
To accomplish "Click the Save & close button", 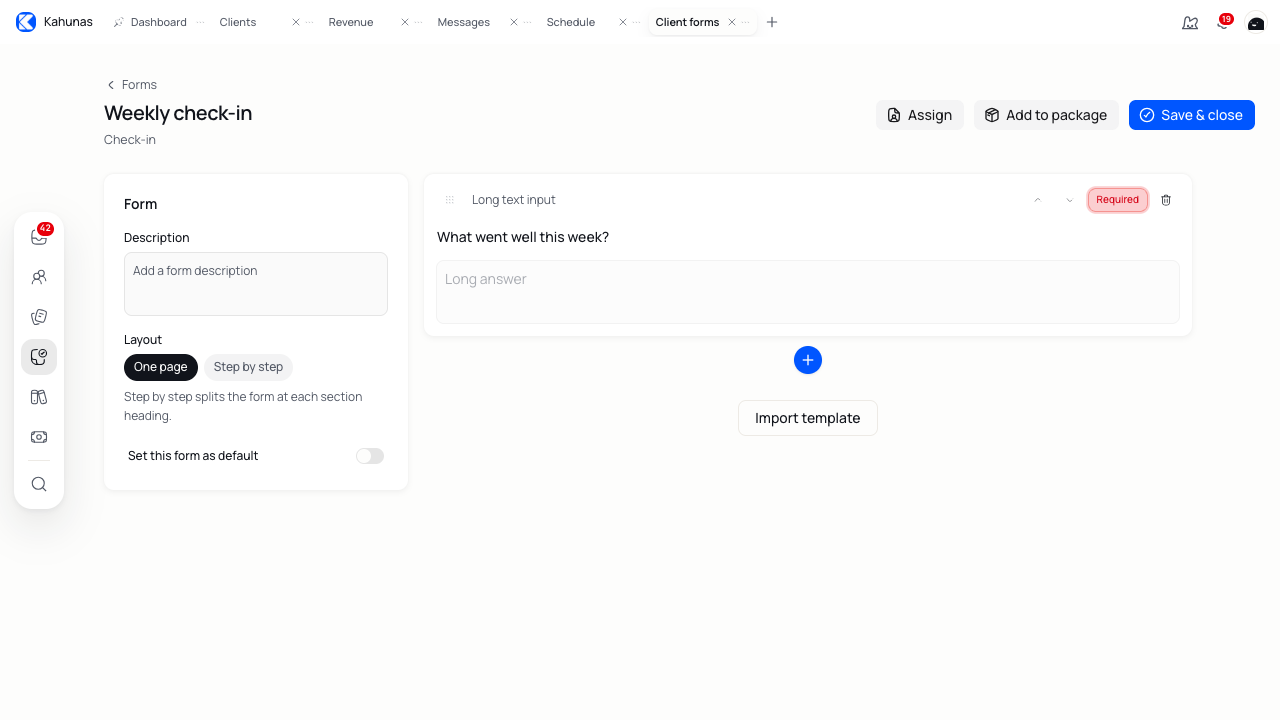I will pyautogui.click(x=1192, y=115).
